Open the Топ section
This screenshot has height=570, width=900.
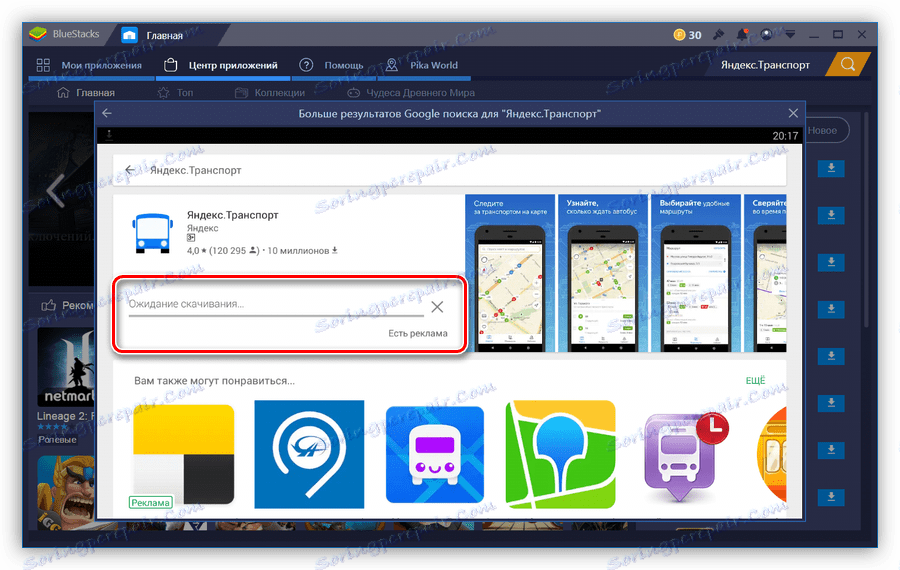click(176, 92)
